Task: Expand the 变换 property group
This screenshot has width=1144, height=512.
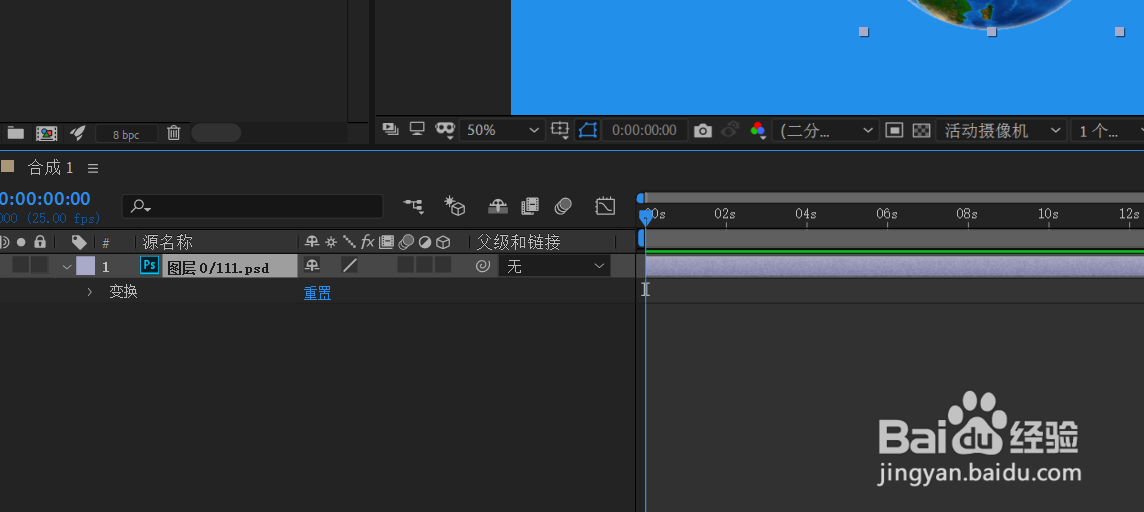Action: [90, 292]
